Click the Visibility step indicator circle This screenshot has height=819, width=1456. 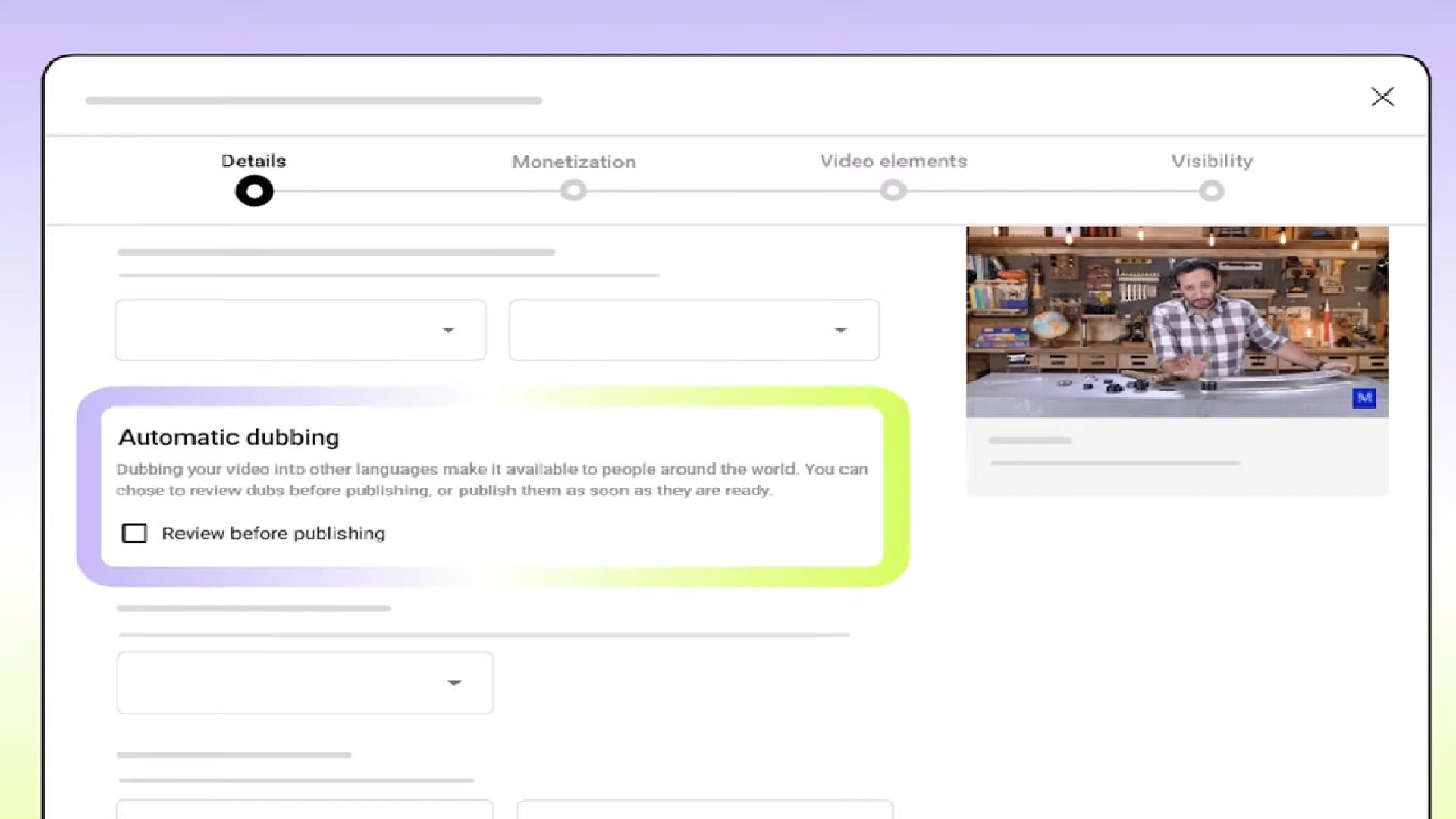click(1211, 190)
